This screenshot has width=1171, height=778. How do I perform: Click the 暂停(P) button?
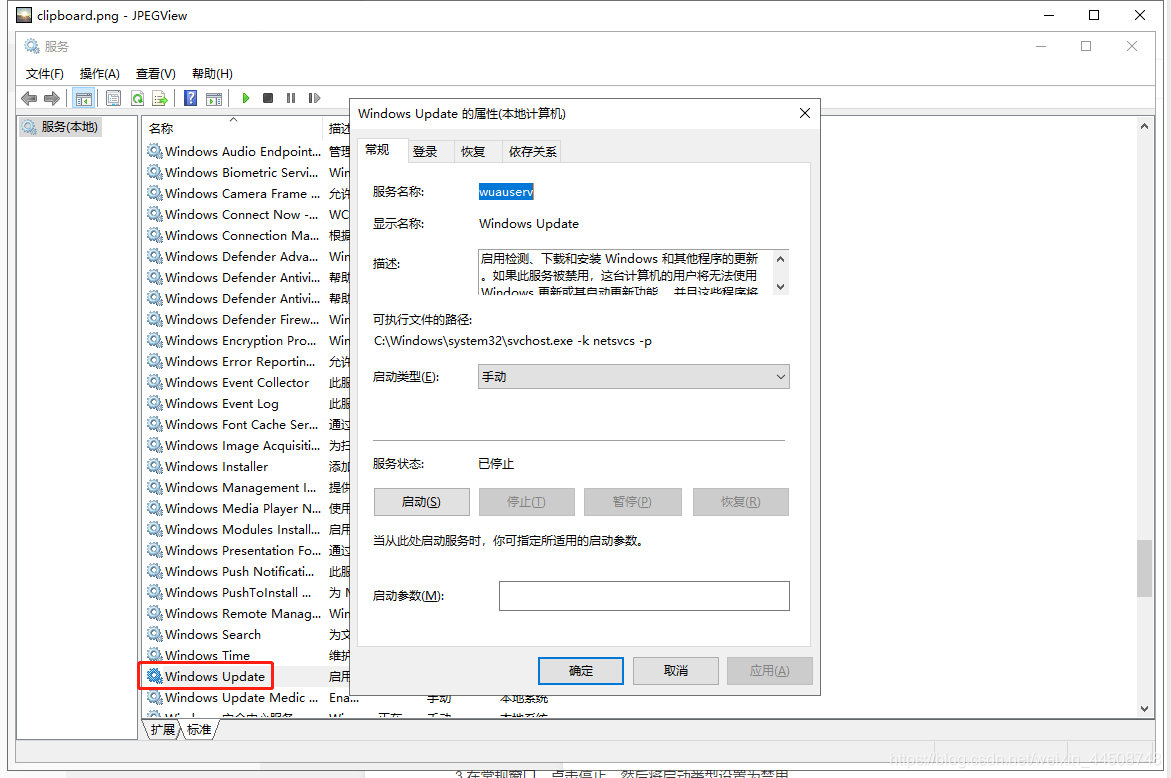(x=633, y=502)
